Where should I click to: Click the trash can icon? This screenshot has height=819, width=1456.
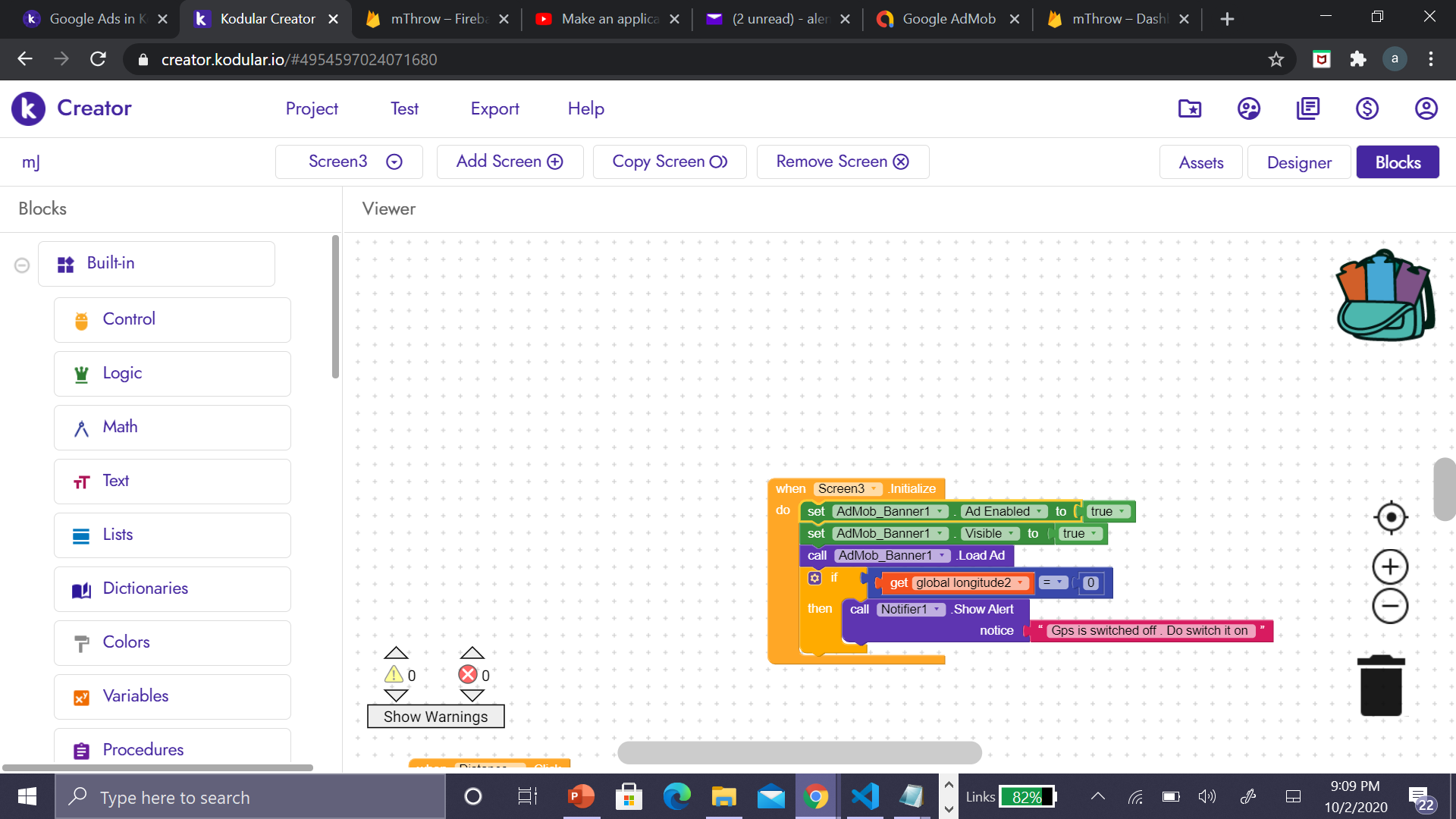point(1381,686)
